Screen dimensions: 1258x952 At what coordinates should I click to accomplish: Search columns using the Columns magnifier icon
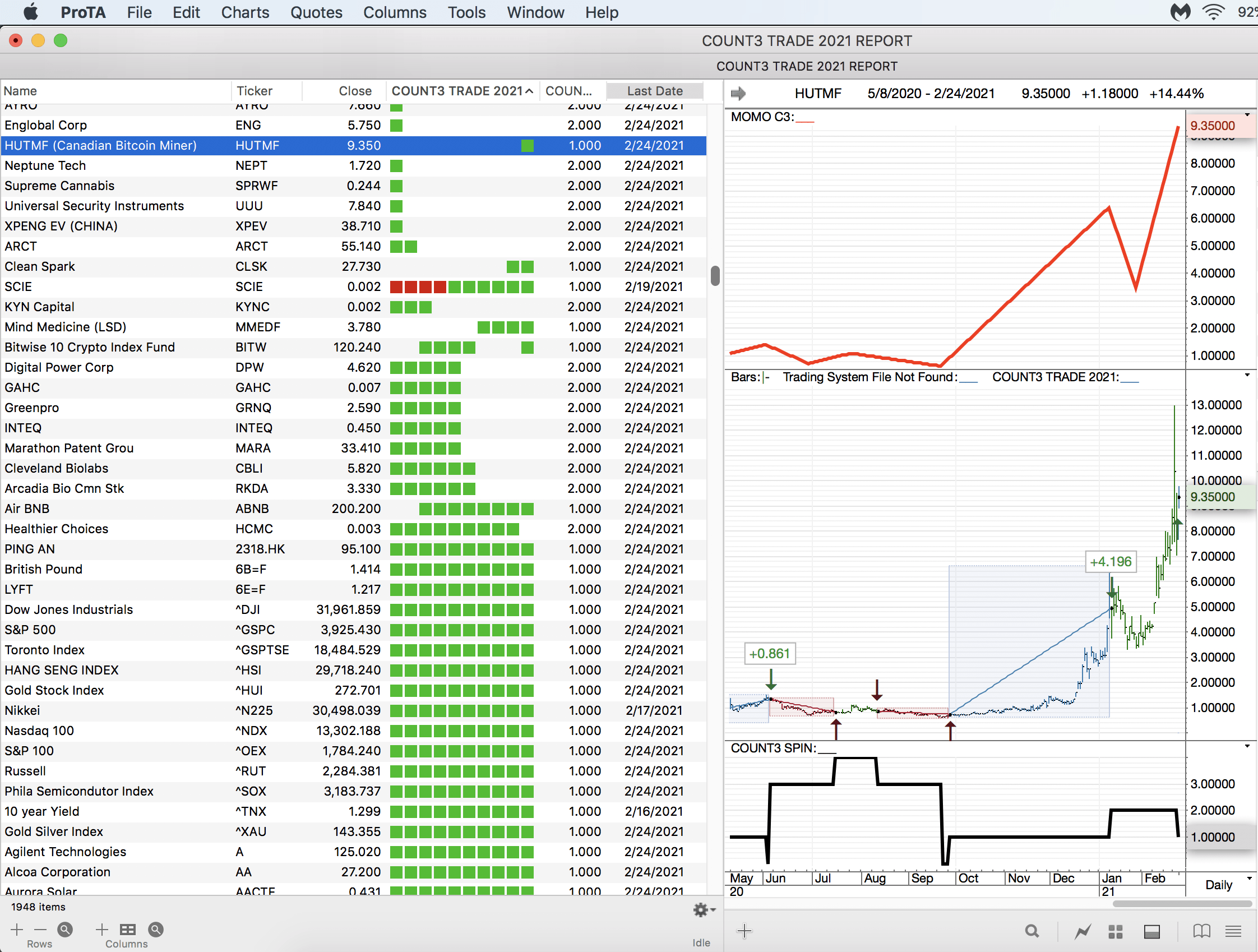(156, 929)
